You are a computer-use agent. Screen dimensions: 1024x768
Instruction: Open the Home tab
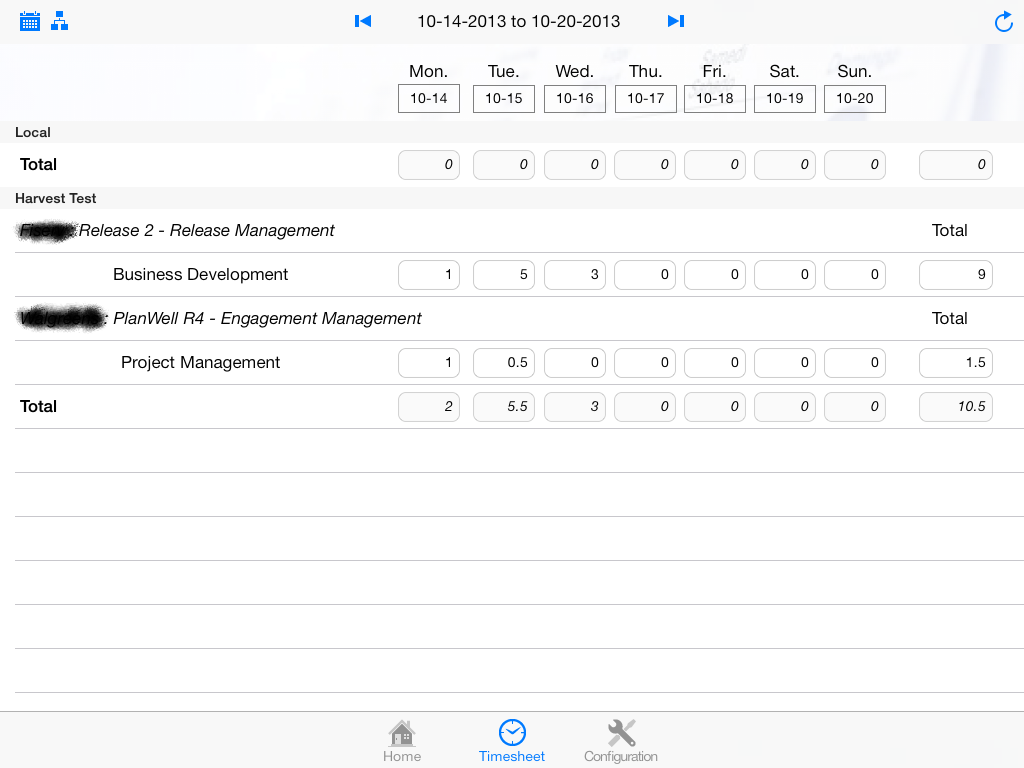402,741
